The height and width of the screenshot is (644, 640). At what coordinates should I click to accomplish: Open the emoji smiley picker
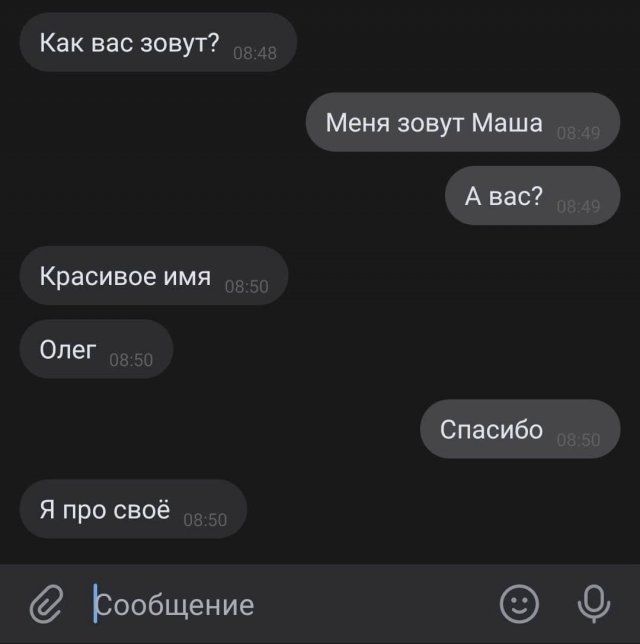pyautogui.click(x=519, y=604)
